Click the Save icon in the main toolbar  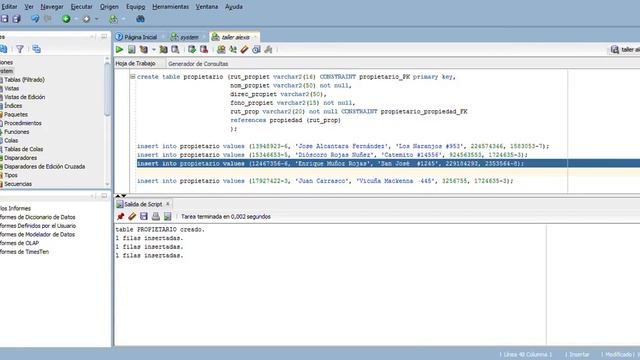4,19
